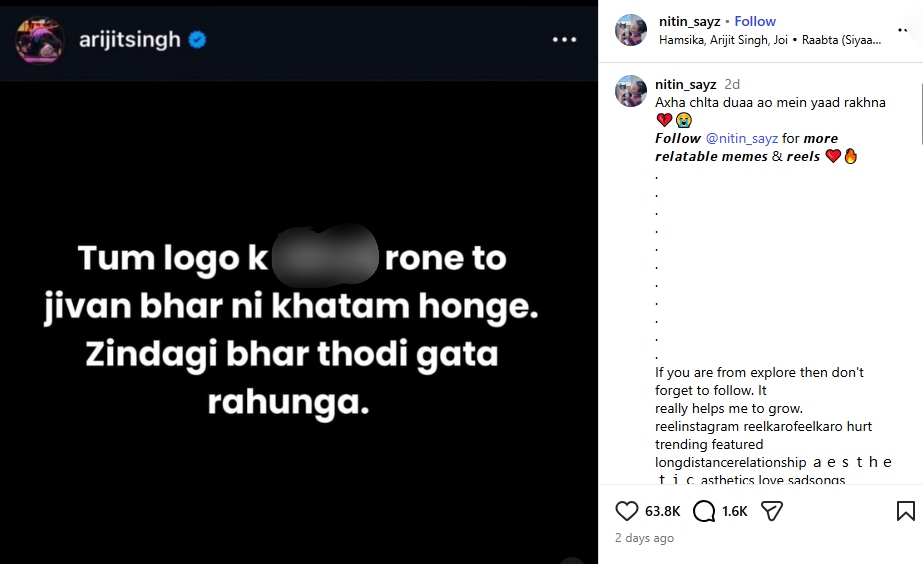The width and height of the screenshot is (923, 564).
Task: Click blue verified badge next to arijitsingh
Action: (x=197, y=39)
